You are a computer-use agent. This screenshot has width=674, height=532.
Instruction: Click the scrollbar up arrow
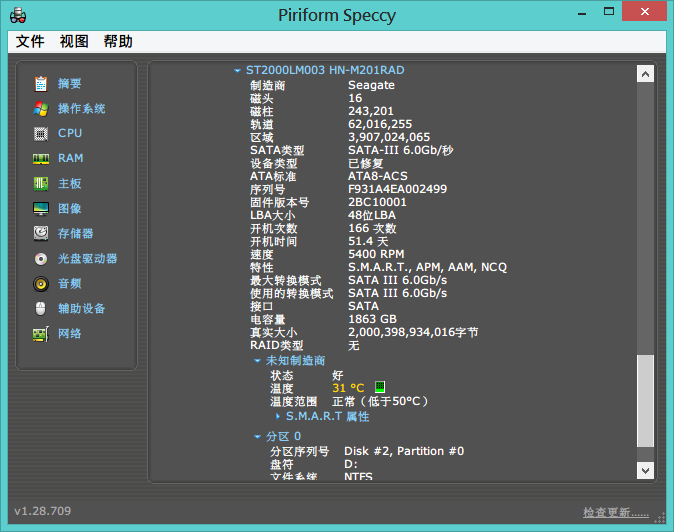[x=645, y=74]
